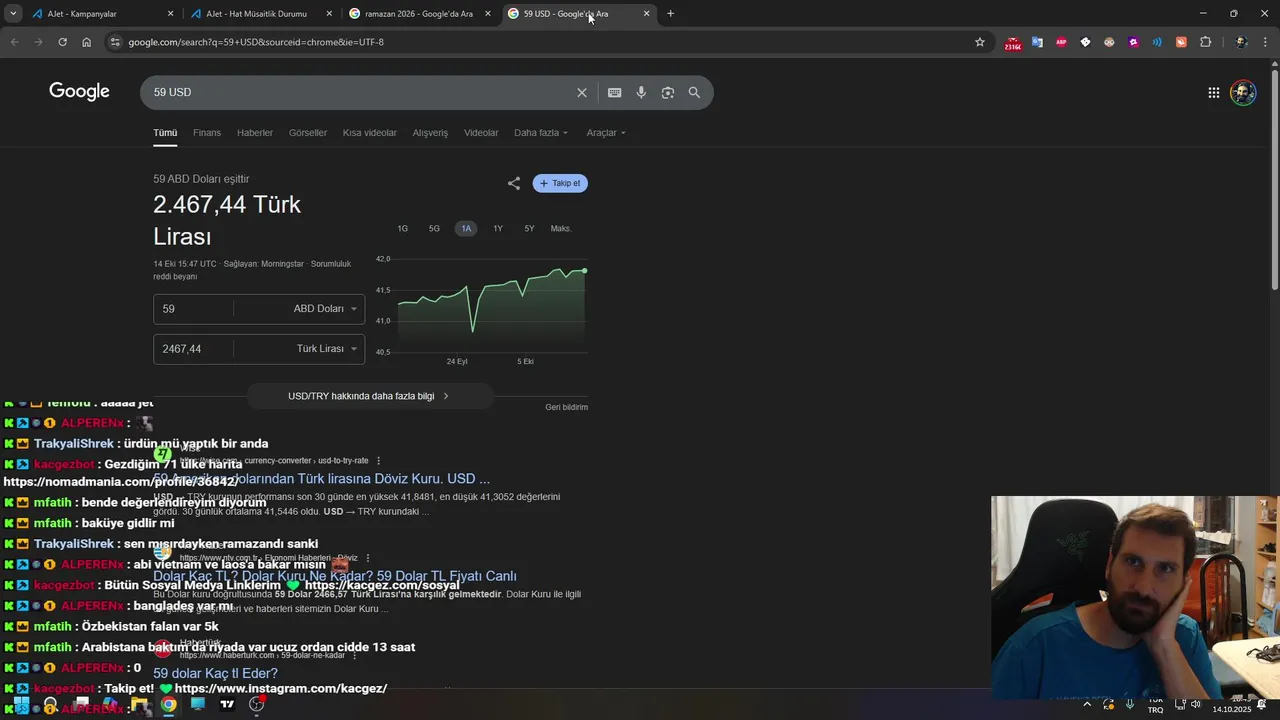Switch to ramazan 2026 browser tab

pyautogui.click(x=421, y=14)
